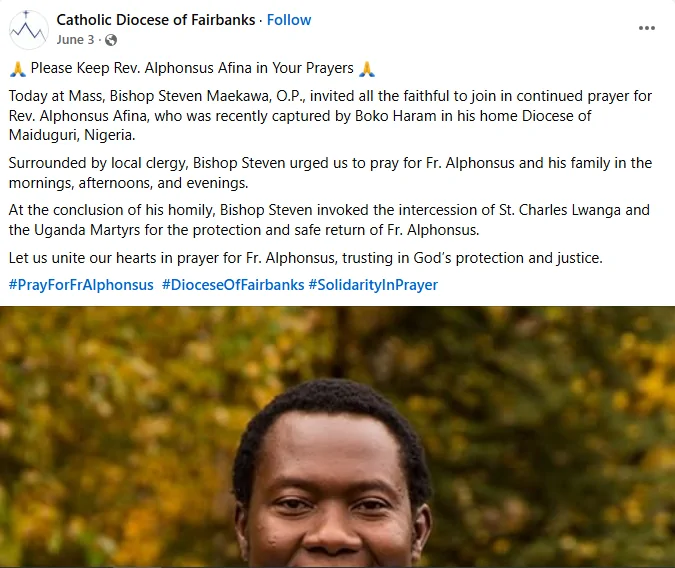Click the headline about keeping Rev. Alphonsus Afina in prayers
675x568 pixels.
192,69
